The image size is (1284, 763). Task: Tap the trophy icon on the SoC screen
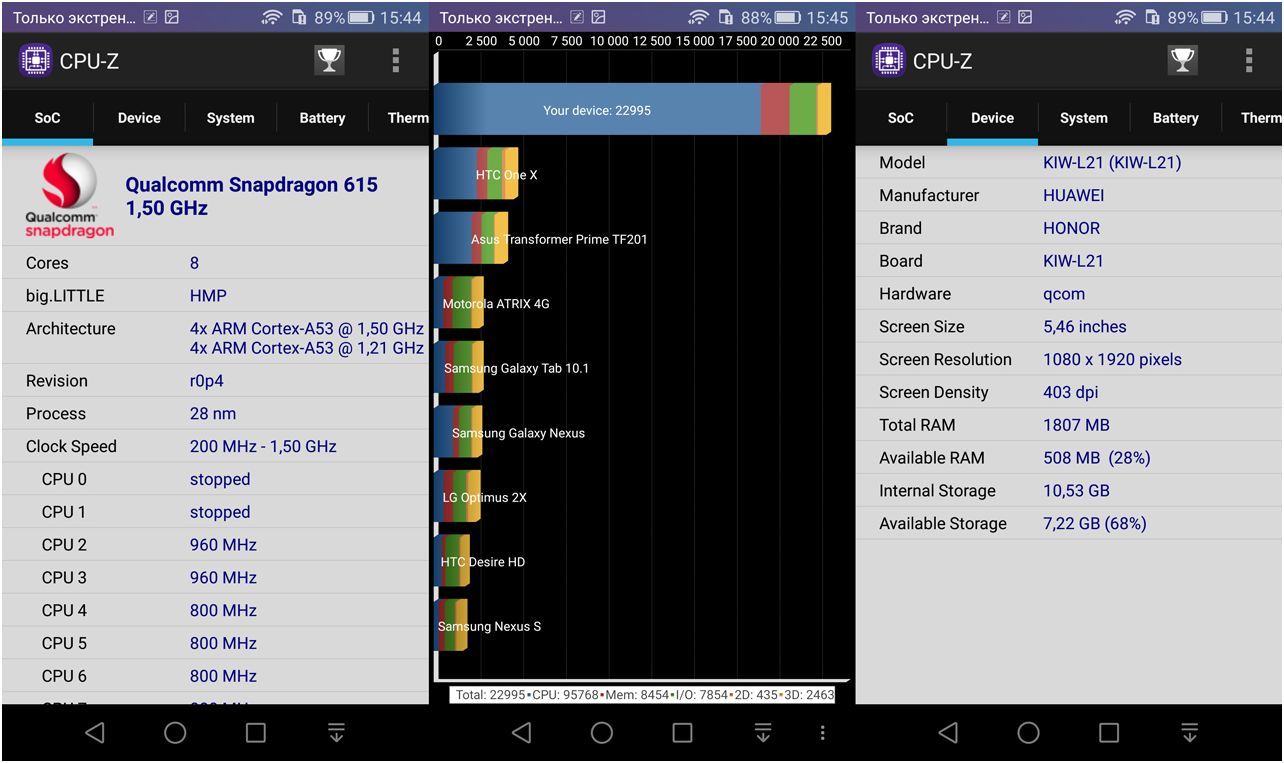(329, 61)
